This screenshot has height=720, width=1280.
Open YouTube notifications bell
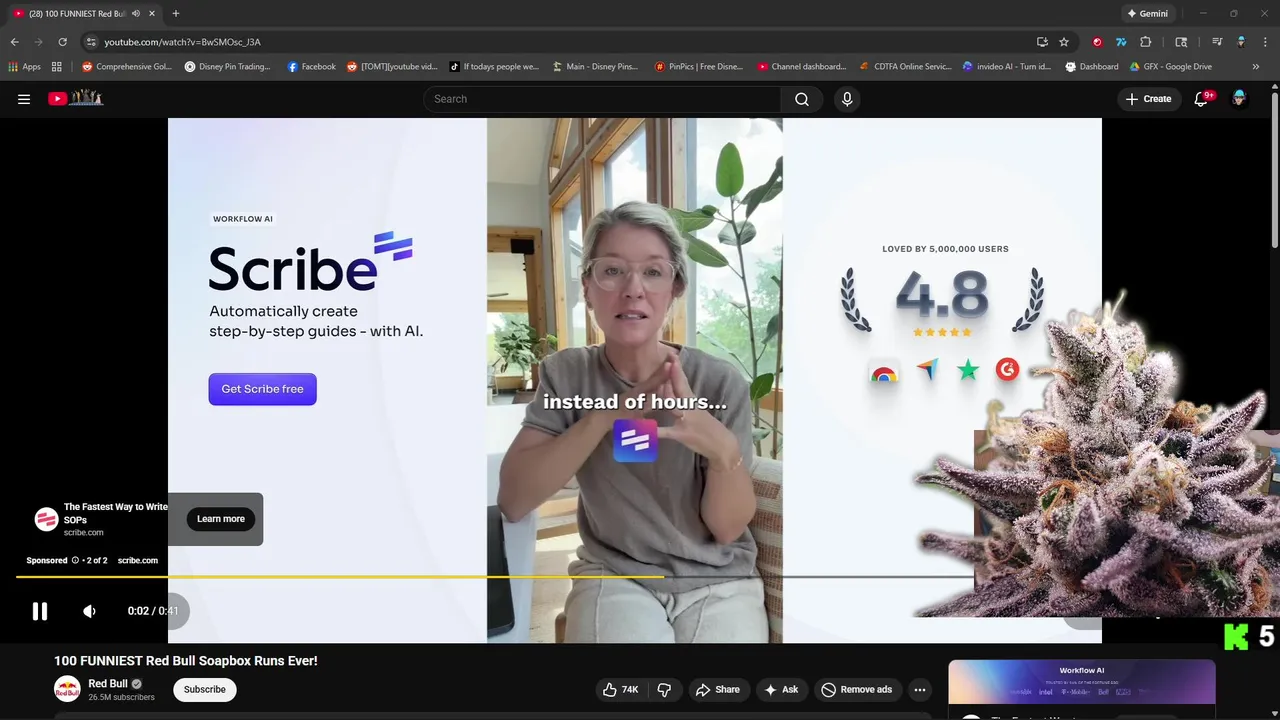pyautogui.click(x=1202, y=99)
